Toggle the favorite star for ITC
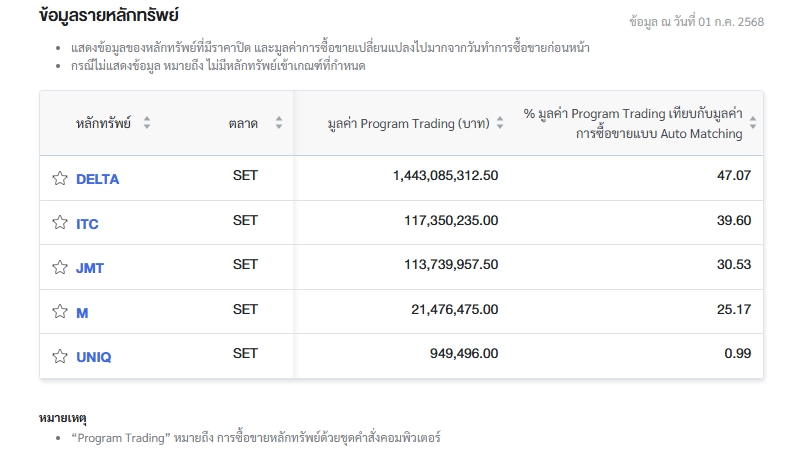Viewport: 789px width, 449px height. pyautogui.click(x=59, y=223)
